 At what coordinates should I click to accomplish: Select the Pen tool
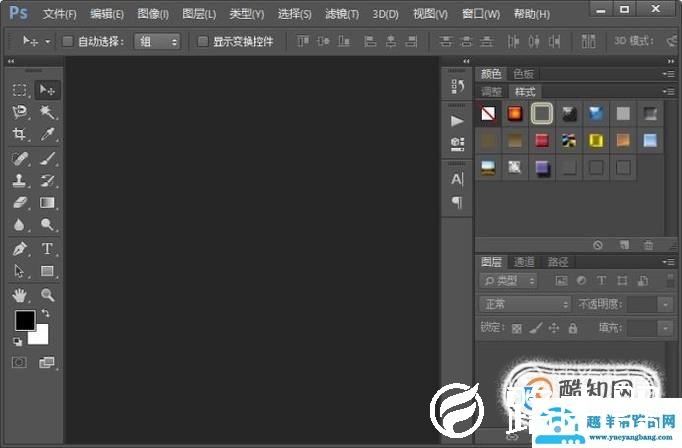[x=20, y=249]
